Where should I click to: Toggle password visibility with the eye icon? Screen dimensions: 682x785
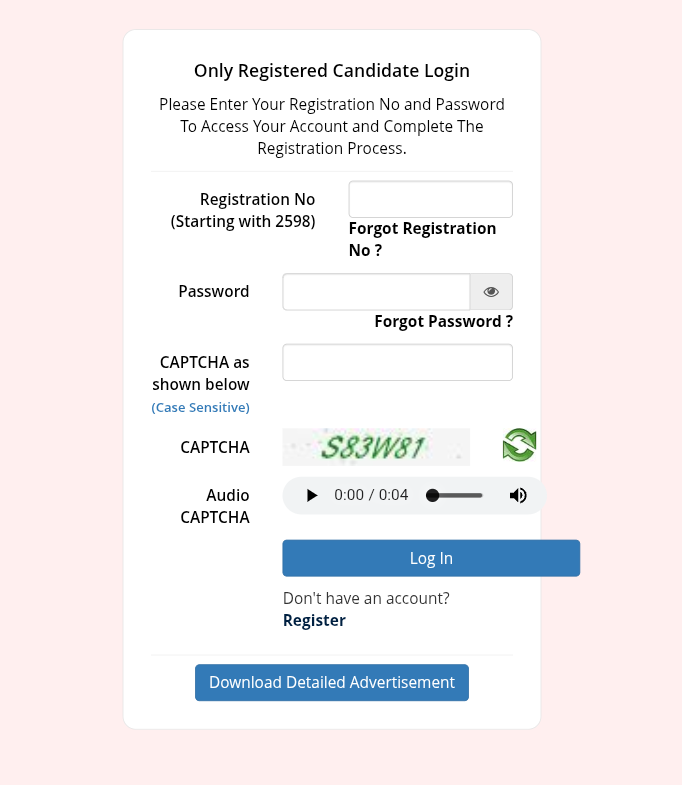[x=491, y=292]
